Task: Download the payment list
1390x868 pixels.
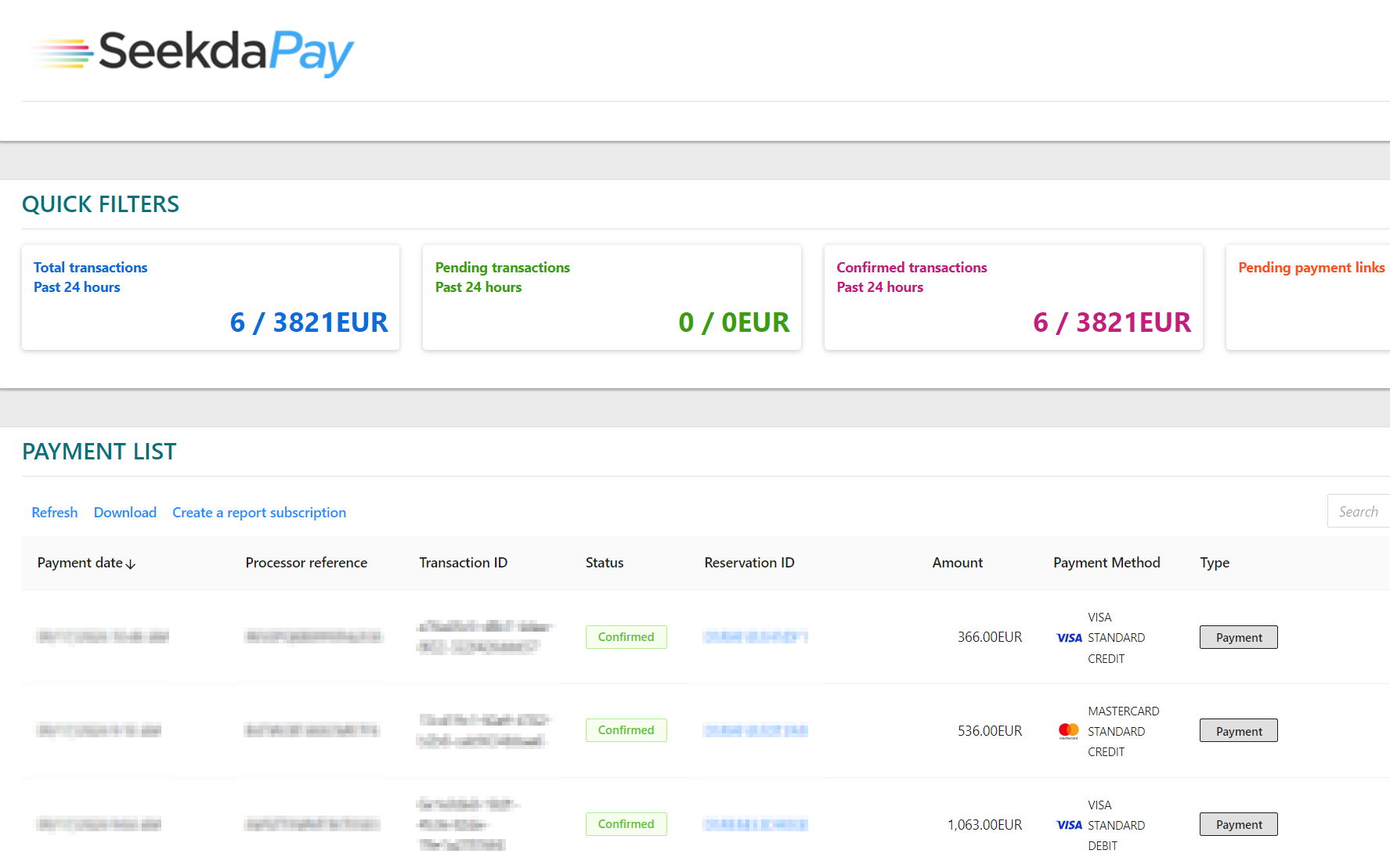Action: (125, 513)
